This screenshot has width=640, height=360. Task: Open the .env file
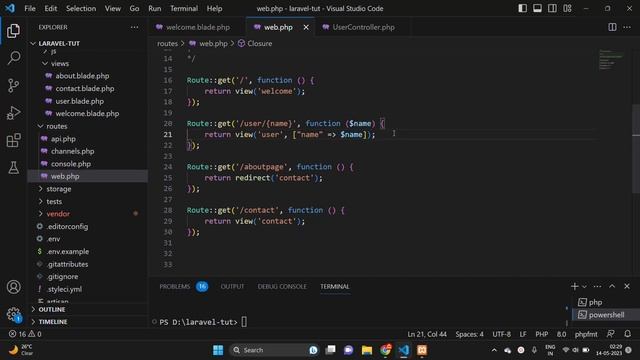click(x=53, y=239)
